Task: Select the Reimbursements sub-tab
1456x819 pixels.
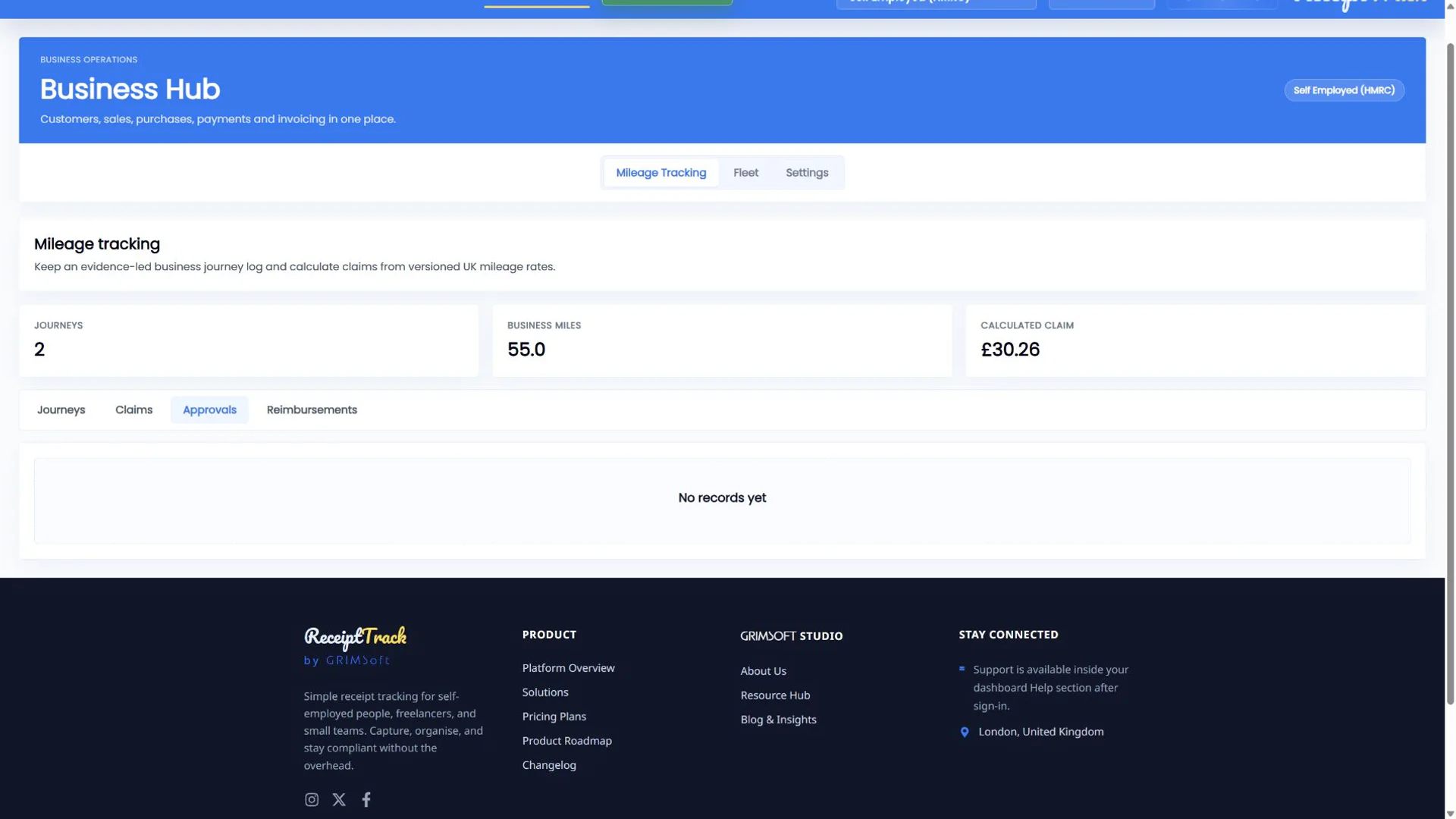Action: (x=312, y=409)
